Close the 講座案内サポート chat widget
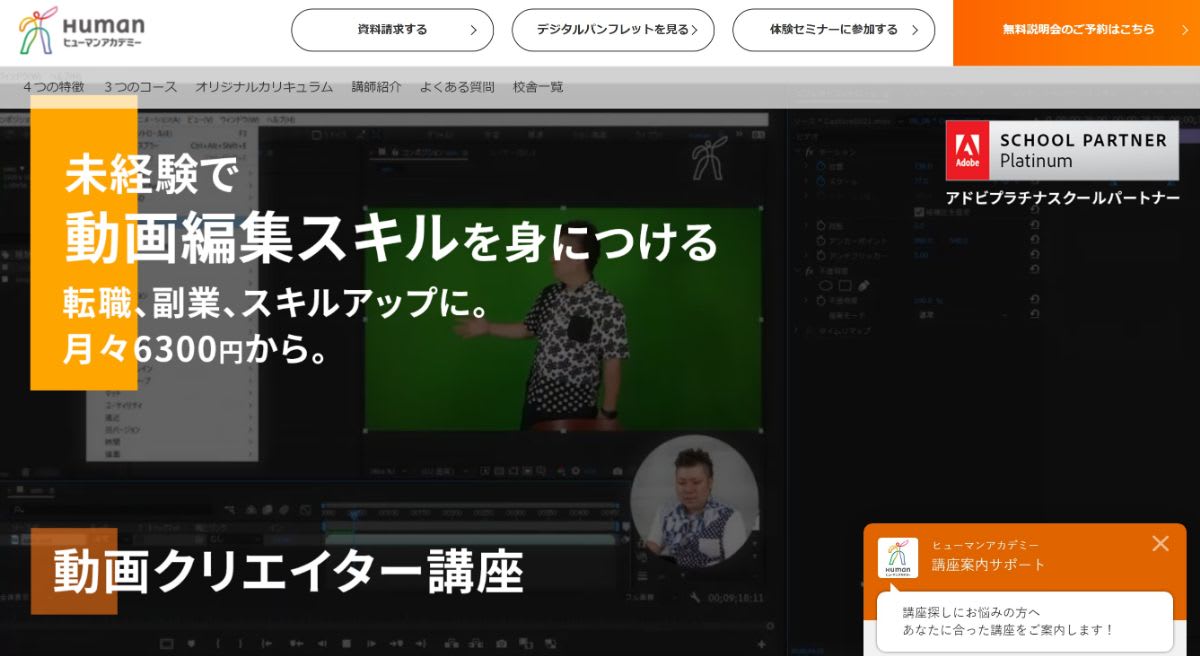The image size is (1200, 656). point(1160,543)
